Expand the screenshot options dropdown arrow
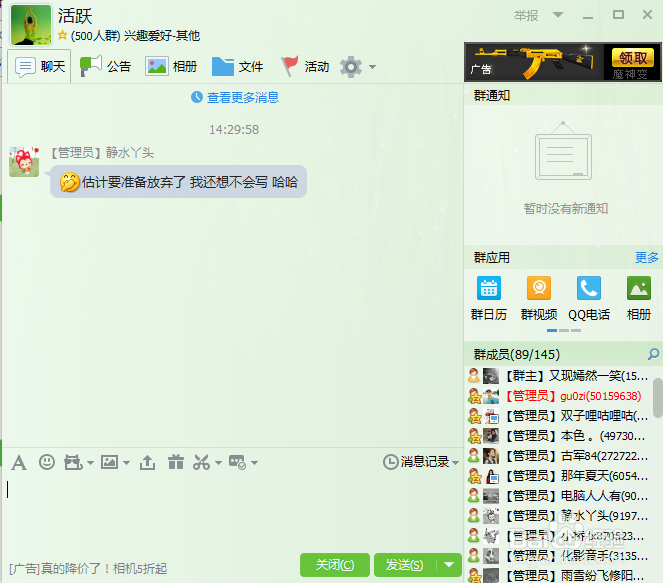 218,463
